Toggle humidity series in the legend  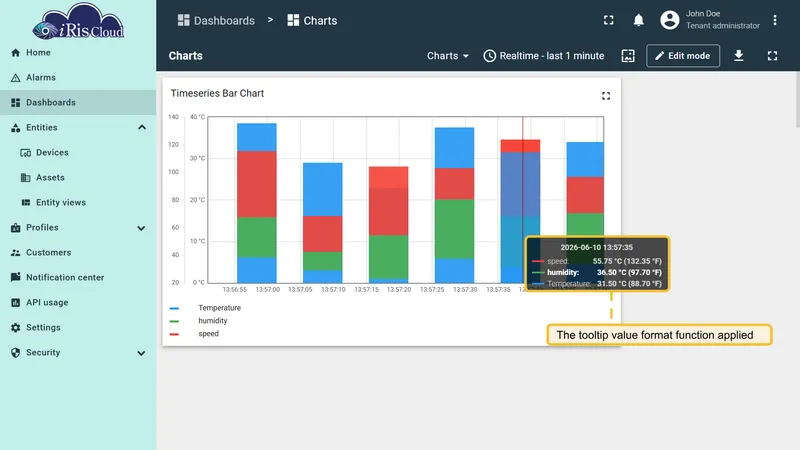click(213, 320)
